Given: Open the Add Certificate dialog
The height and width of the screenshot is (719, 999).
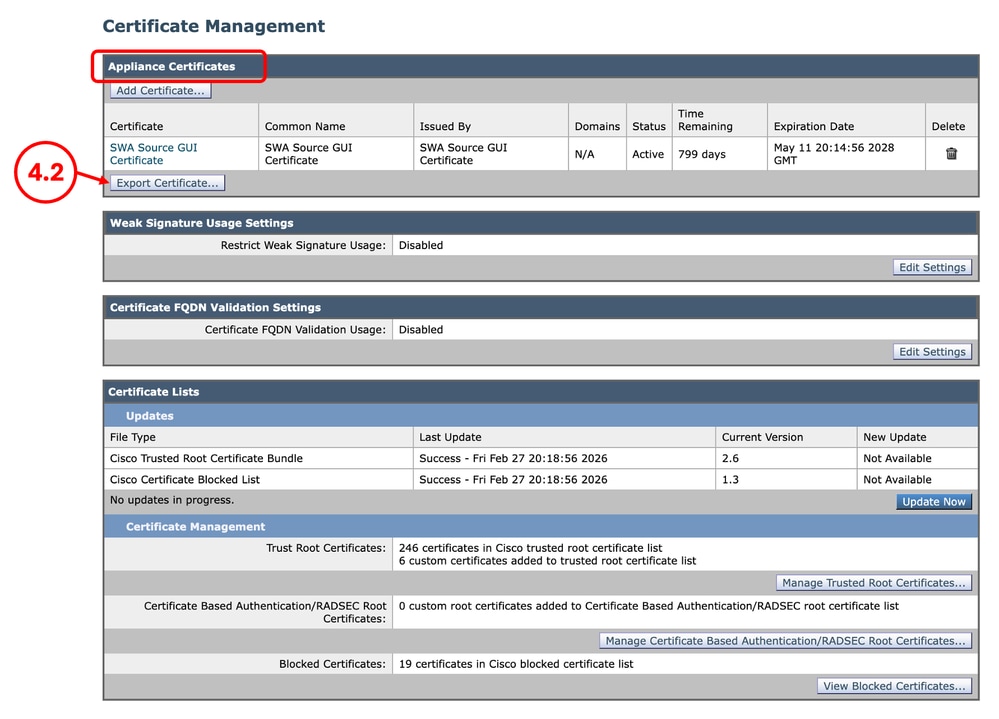Looking at the screenshot, I should point(158,90).
